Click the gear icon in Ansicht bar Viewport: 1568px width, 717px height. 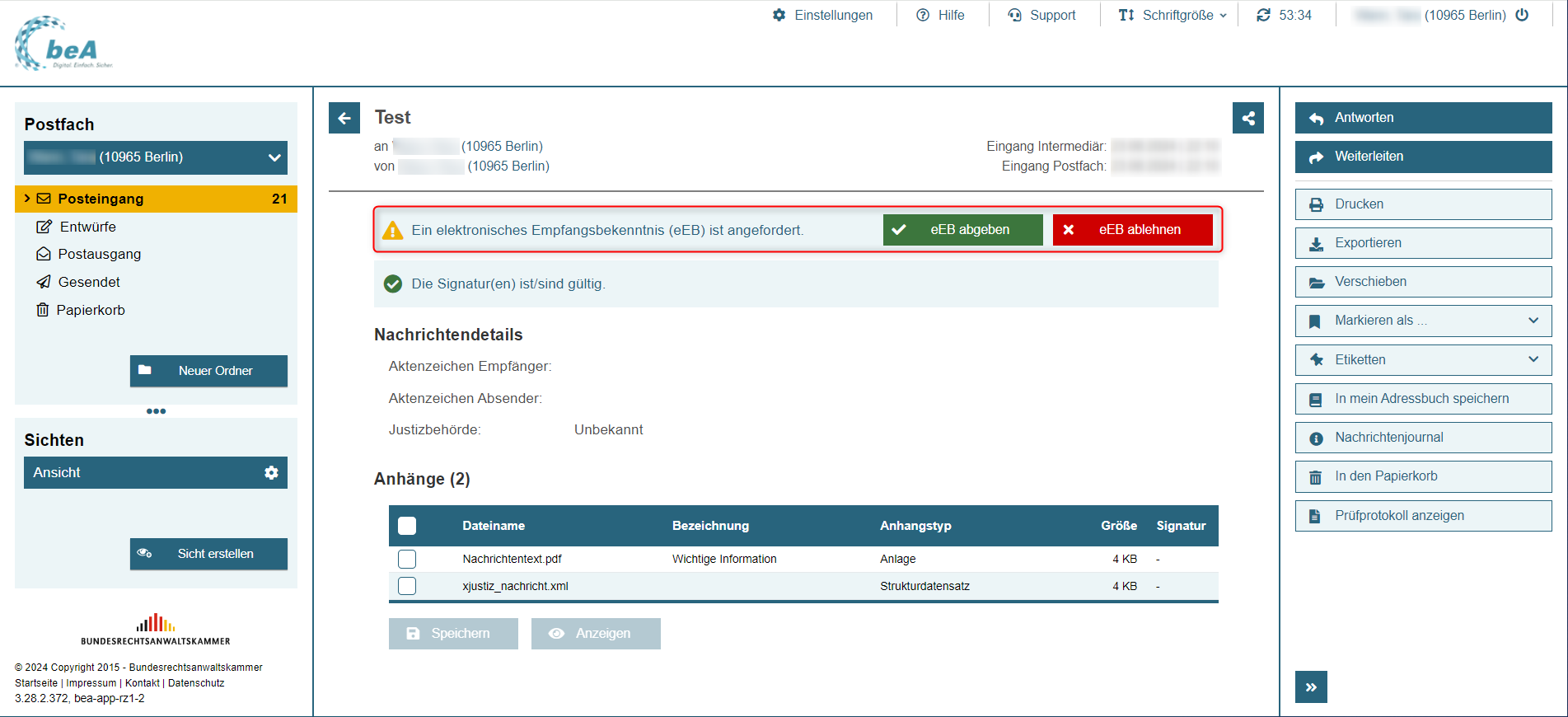point(271,473)
